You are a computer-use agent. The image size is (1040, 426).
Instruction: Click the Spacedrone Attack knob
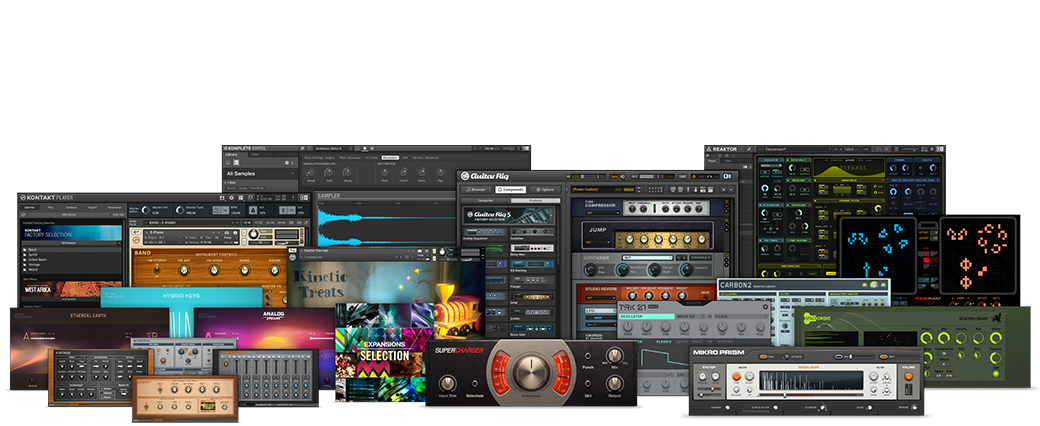[927, 338]
